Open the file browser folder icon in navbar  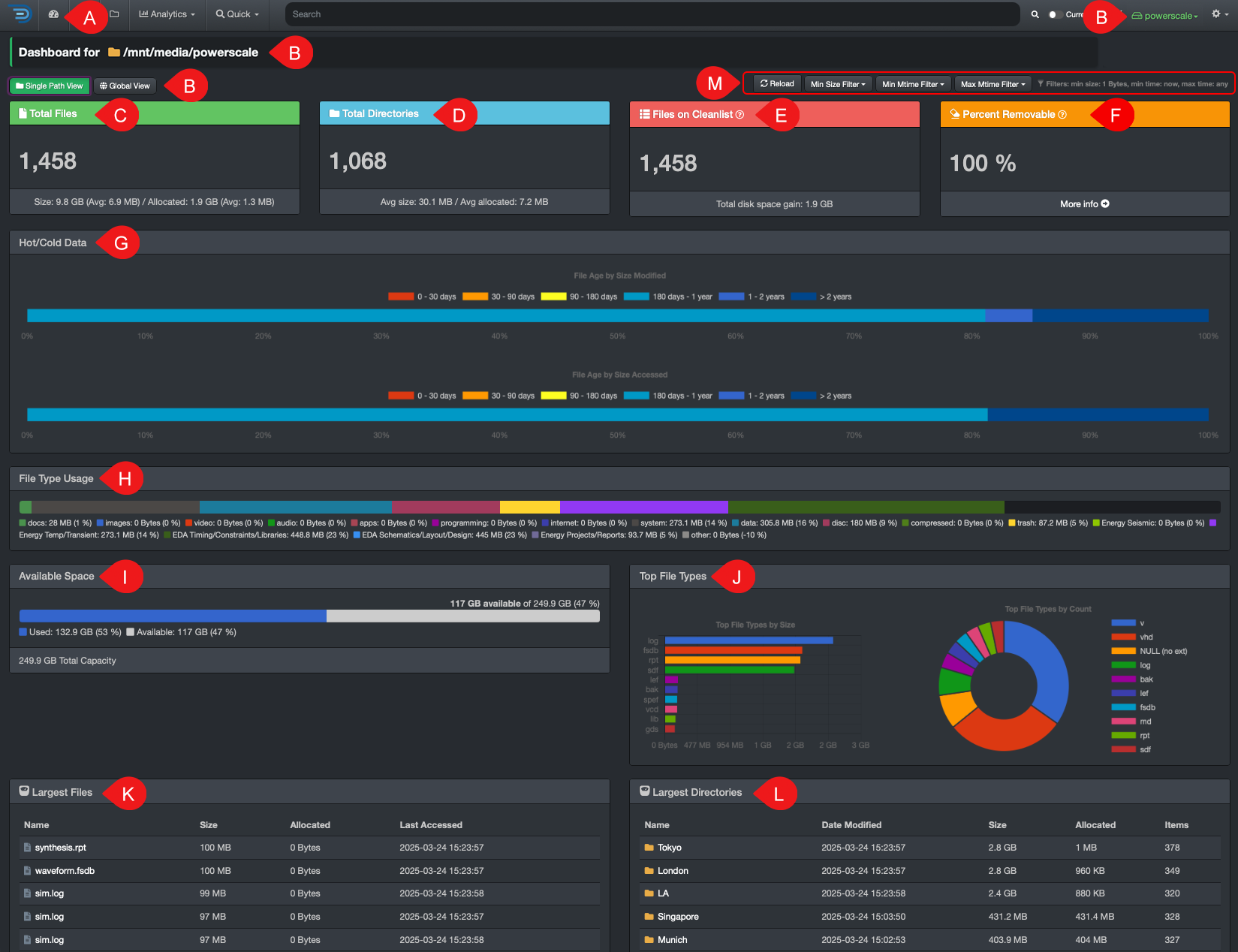(x=114, y=14)
